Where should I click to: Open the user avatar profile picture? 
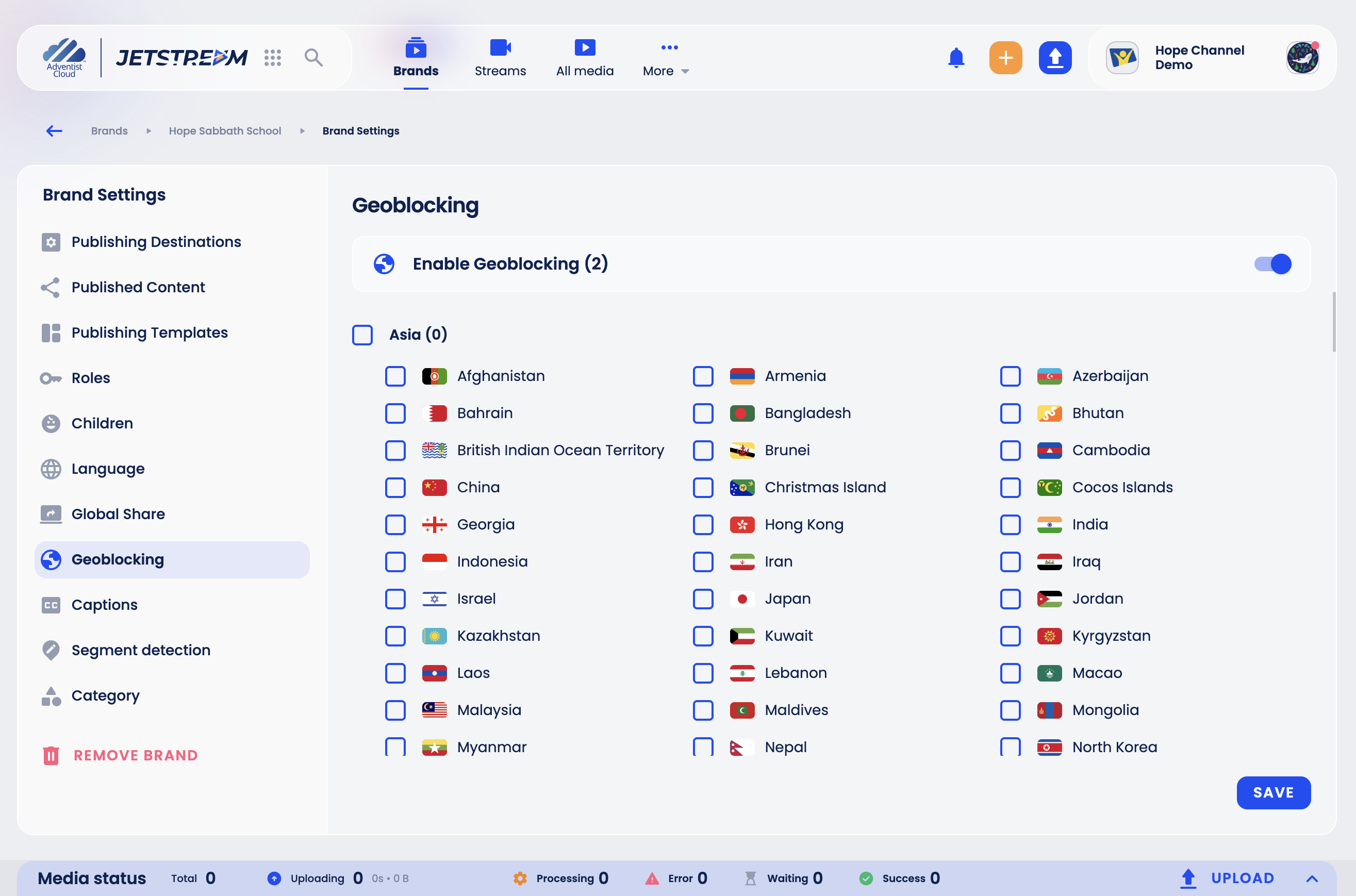coord(1302,58)
